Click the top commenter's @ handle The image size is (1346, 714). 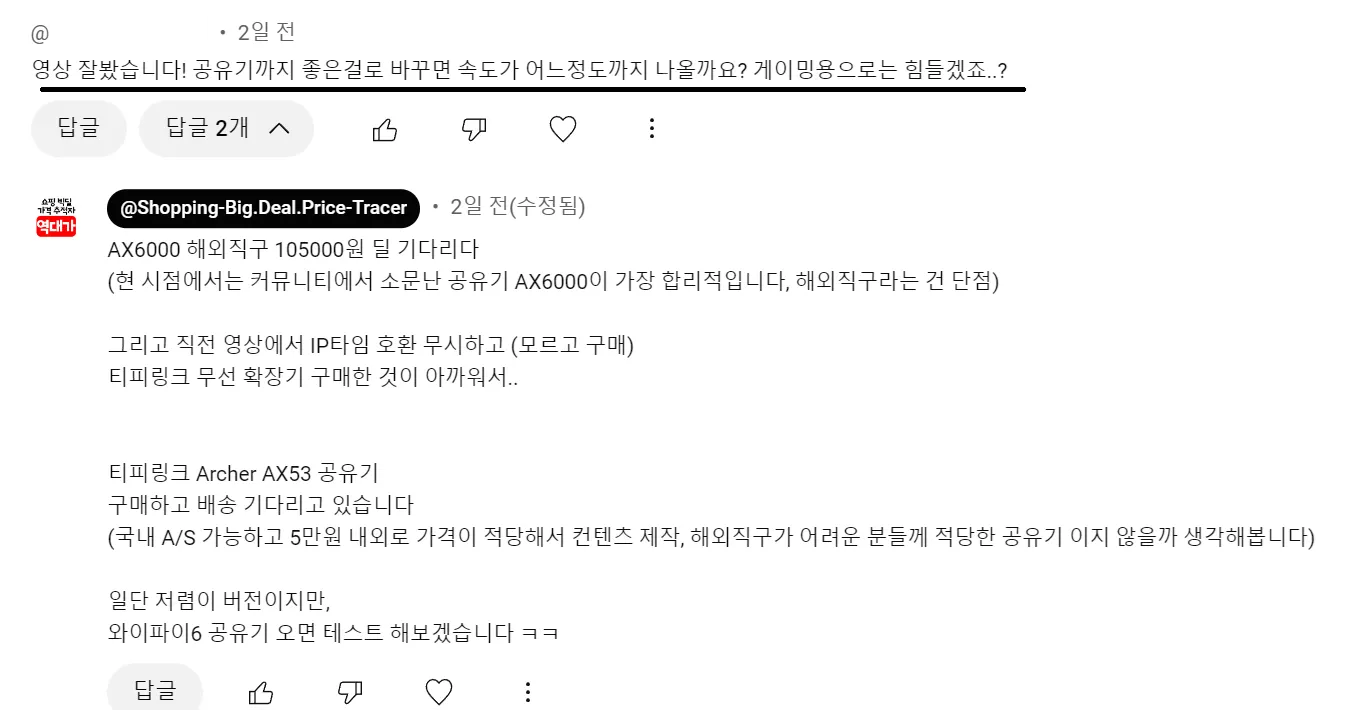[40, 34]
